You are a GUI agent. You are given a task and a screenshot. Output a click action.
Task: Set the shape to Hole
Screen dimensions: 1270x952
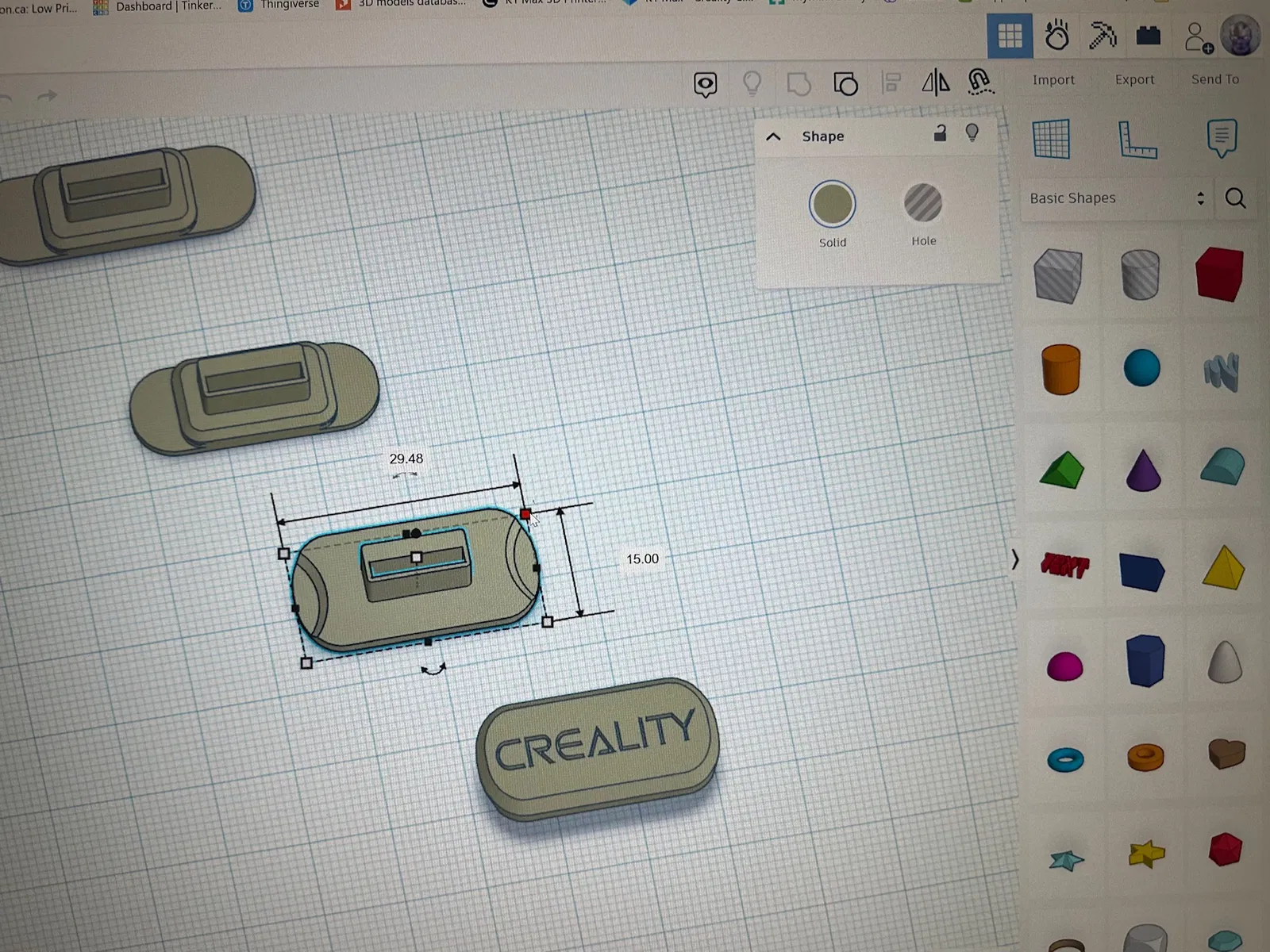tap(922, 202)
